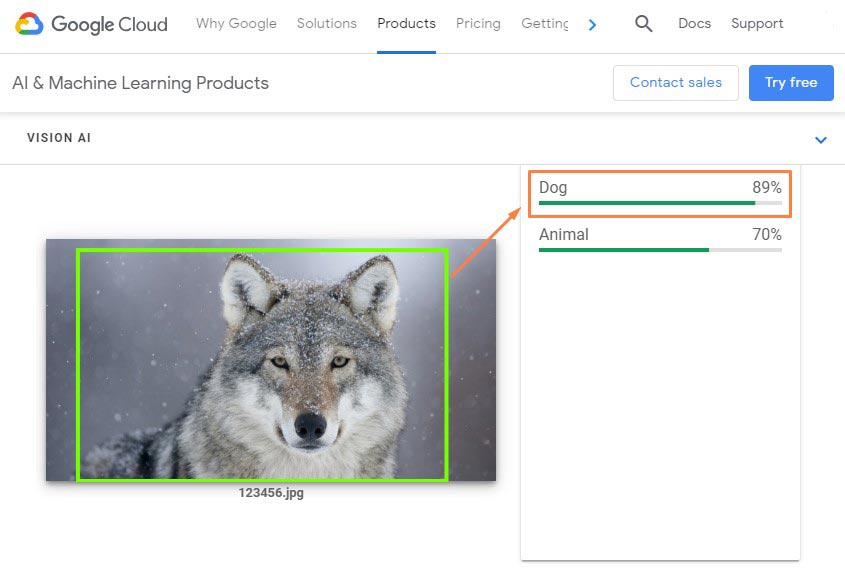Click the Support link
The width and height of the screenshot is (845, 588).
[x=757, y=23]
